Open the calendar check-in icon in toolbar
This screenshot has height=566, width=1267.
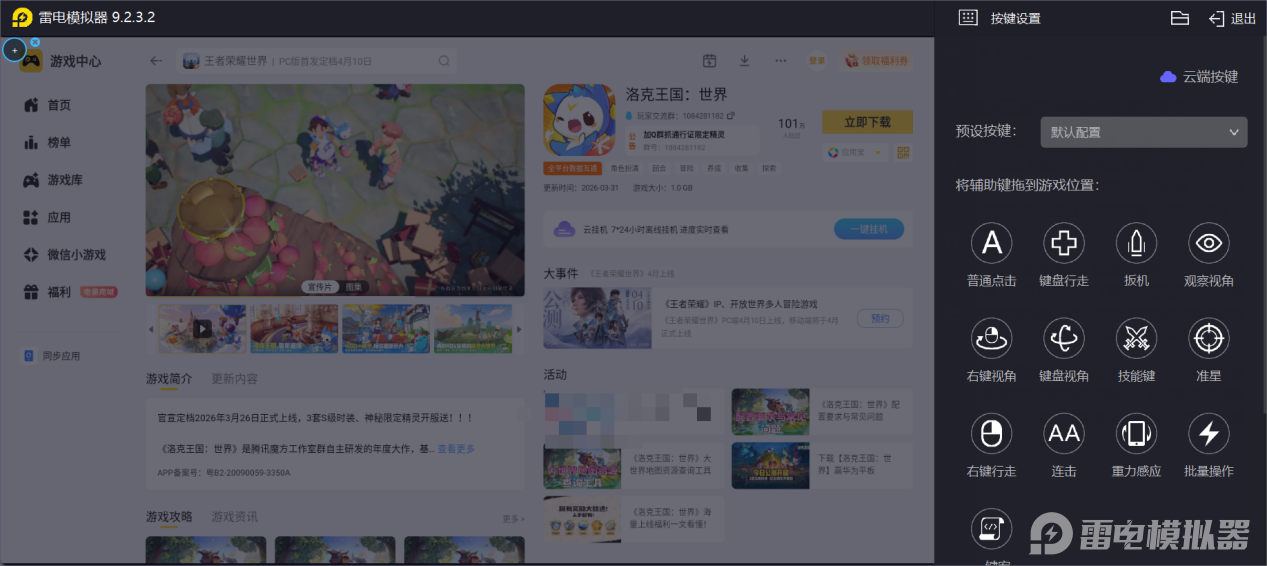tap(709, 61)
